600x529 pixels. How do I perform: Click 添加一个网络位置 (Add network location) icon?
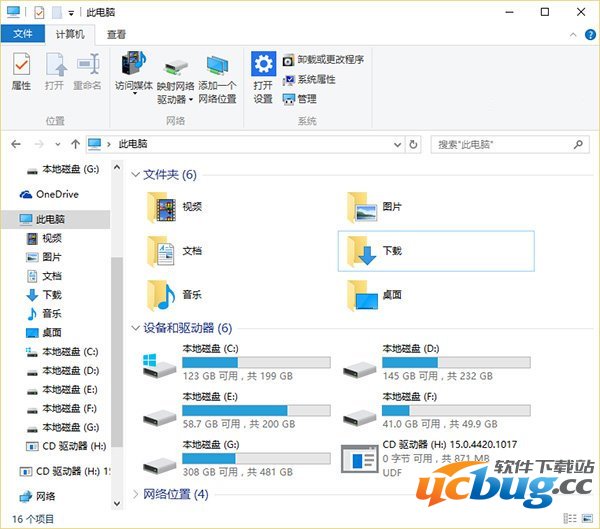(217, 75)
